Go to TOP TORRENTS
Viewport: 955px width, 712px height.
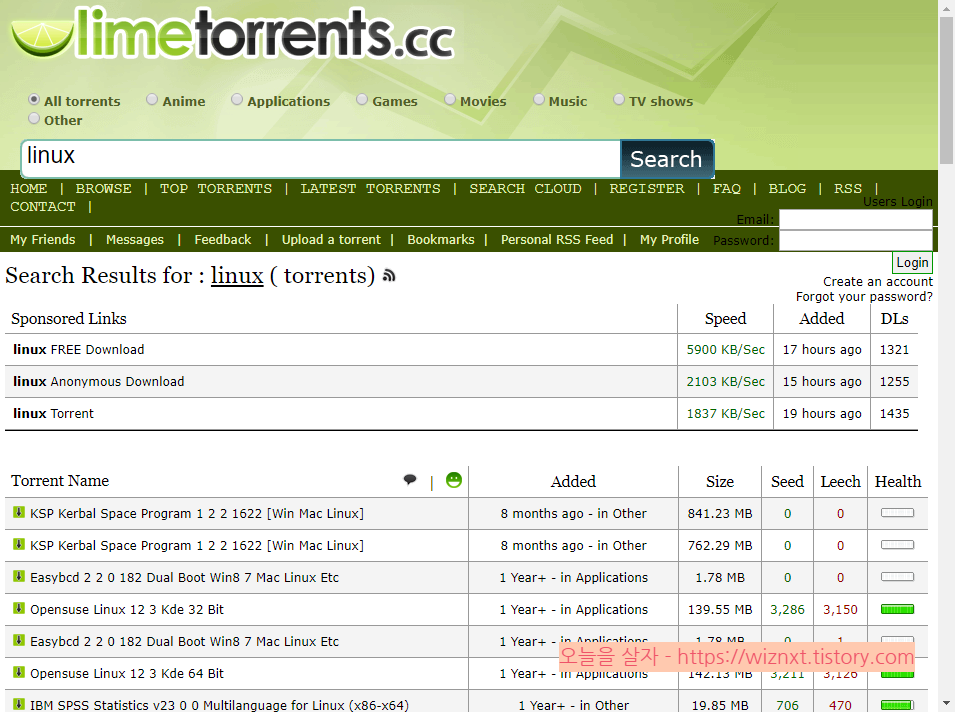[216, 189]
